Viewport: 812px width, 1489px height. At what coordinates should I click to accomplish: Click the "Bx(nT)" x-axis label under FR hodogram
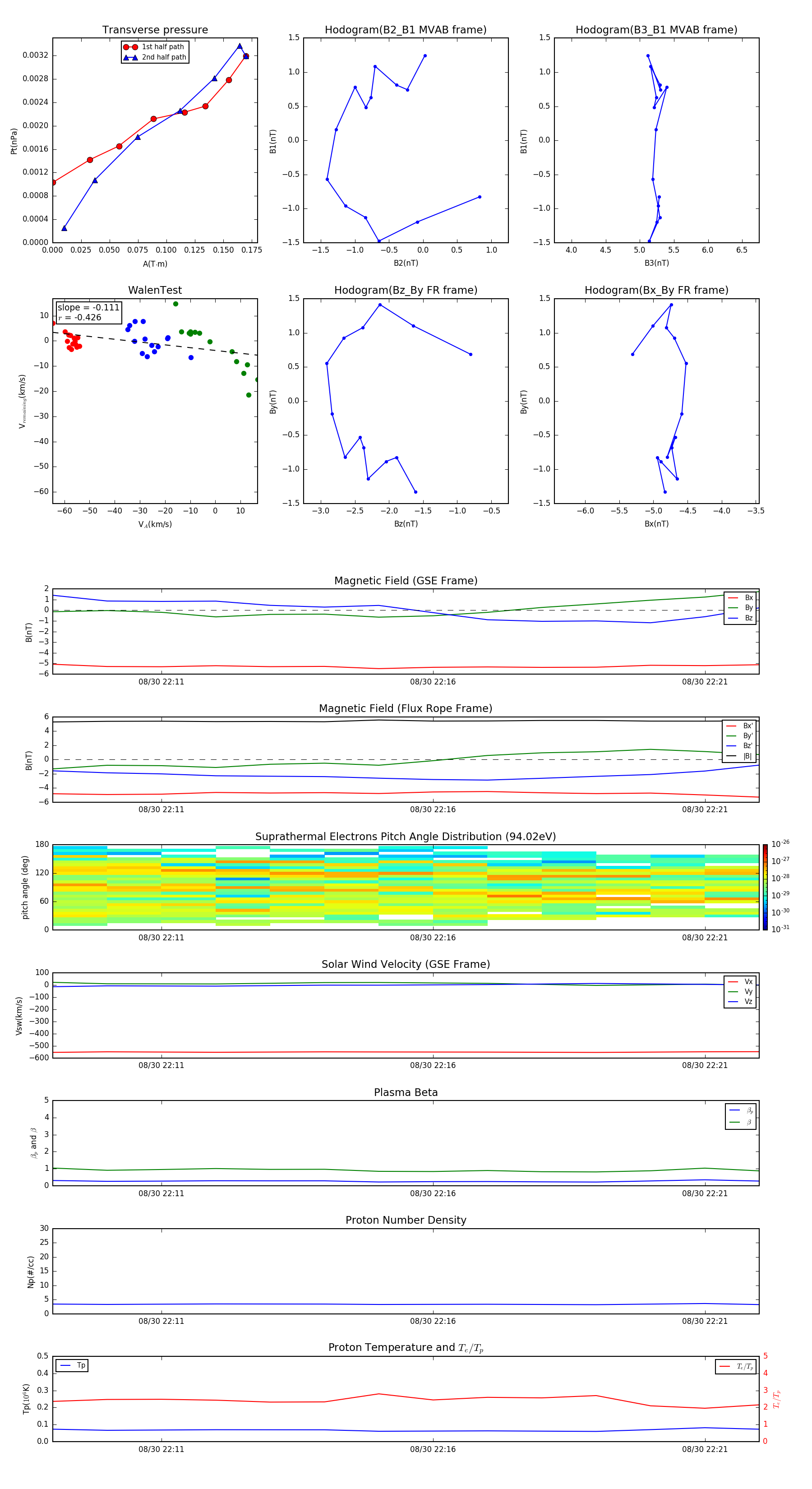(x=656, y=524)
